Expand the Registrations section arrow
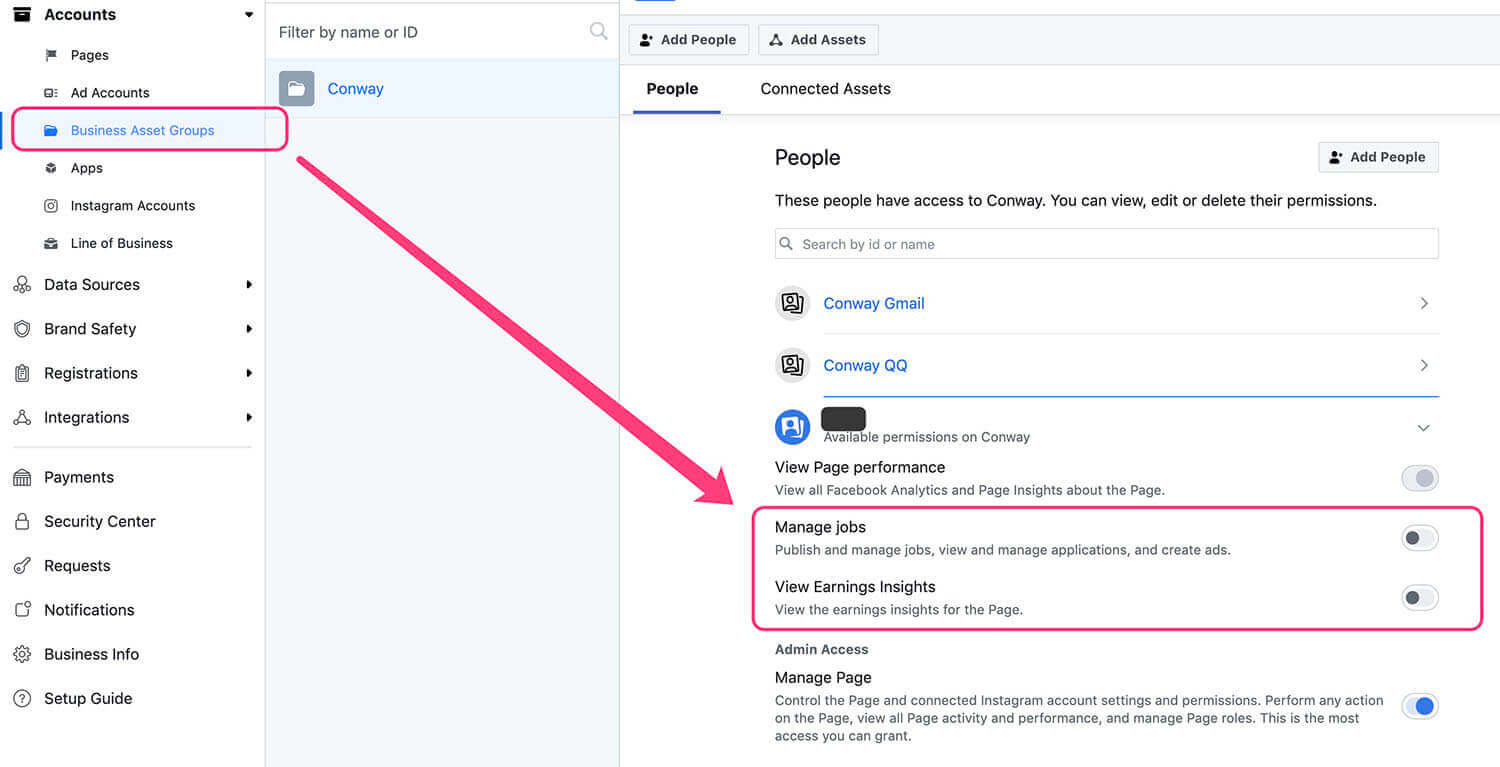This screenshot has height=767, width=1500. coord(249,373)
